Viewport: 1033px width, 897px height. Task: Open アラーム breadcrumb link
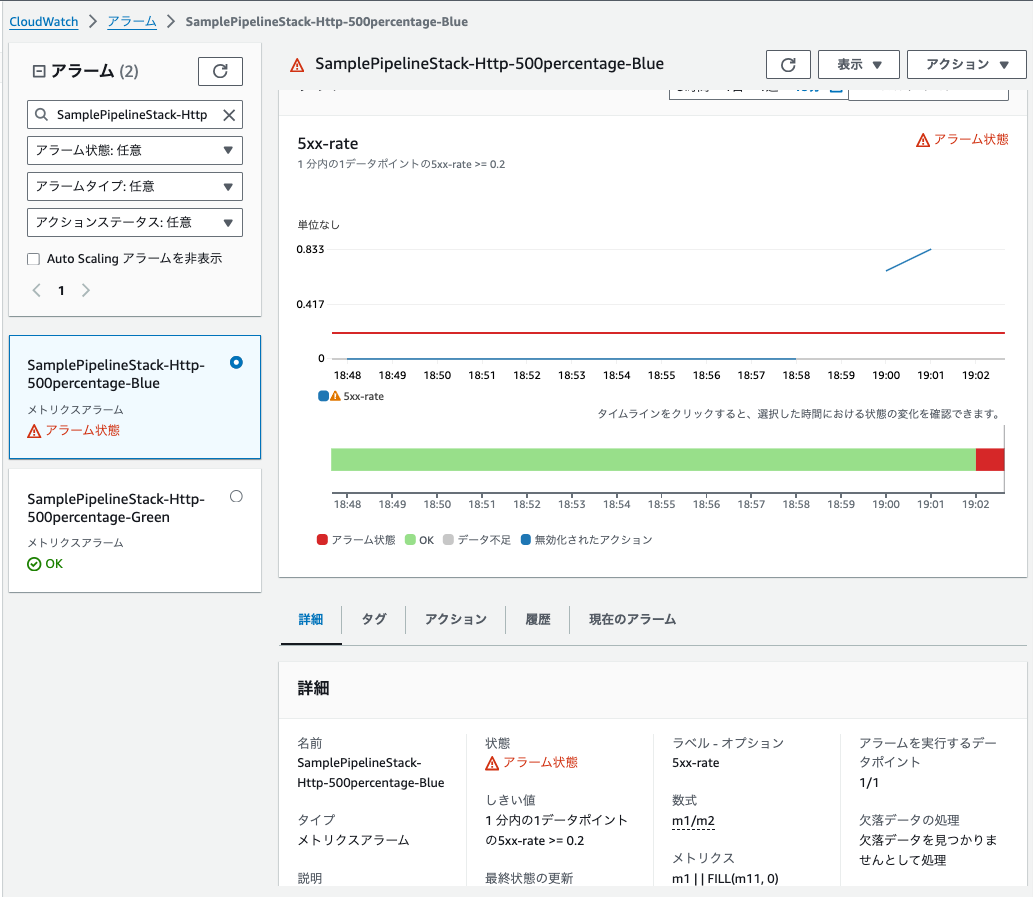132,22
